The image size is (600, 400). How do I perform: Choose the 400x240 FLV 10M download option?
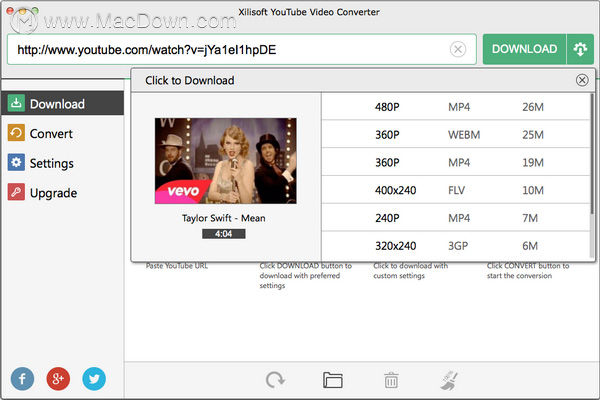456,190
